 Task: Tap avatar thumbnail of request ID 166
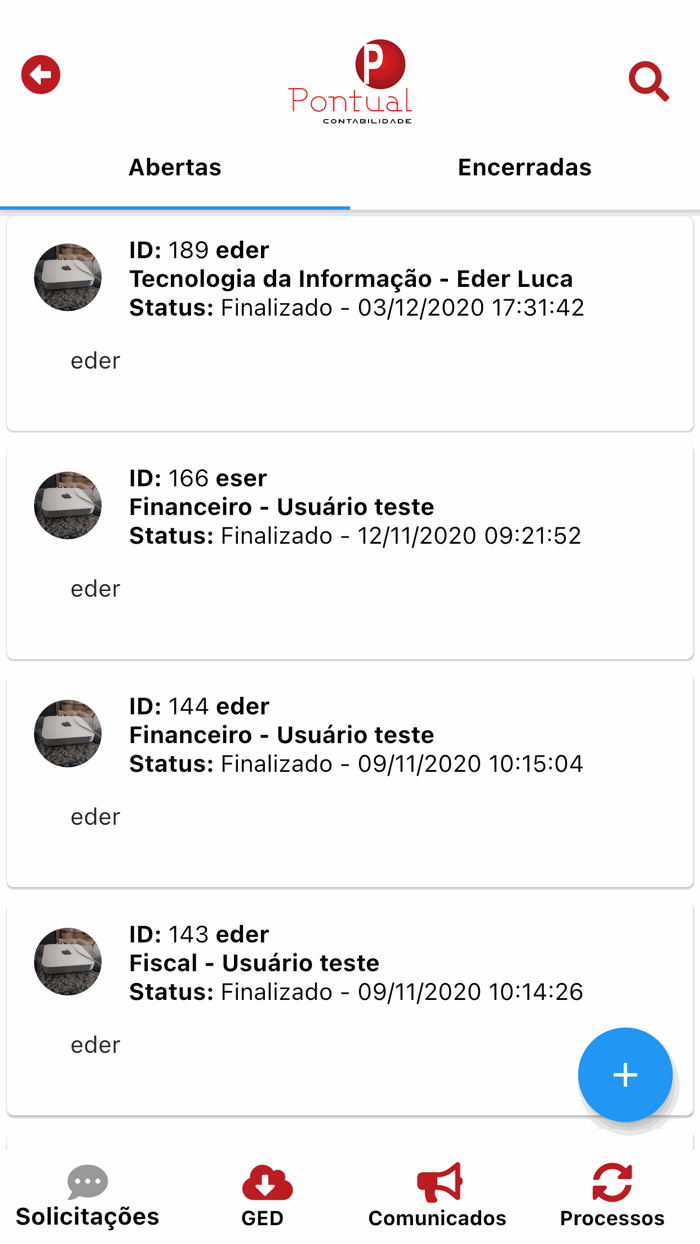[x=68, y=505]
